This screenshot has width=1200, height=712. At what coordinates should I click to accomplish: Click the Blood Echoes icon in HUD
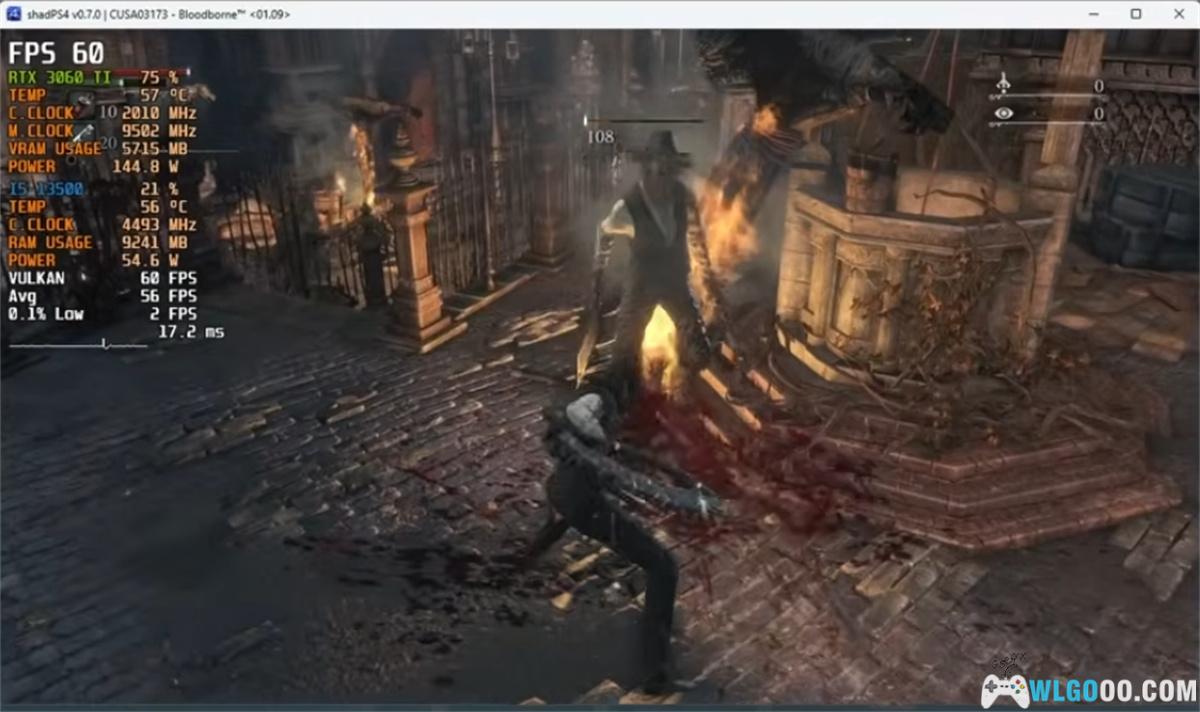click(x=1003, y=87)
